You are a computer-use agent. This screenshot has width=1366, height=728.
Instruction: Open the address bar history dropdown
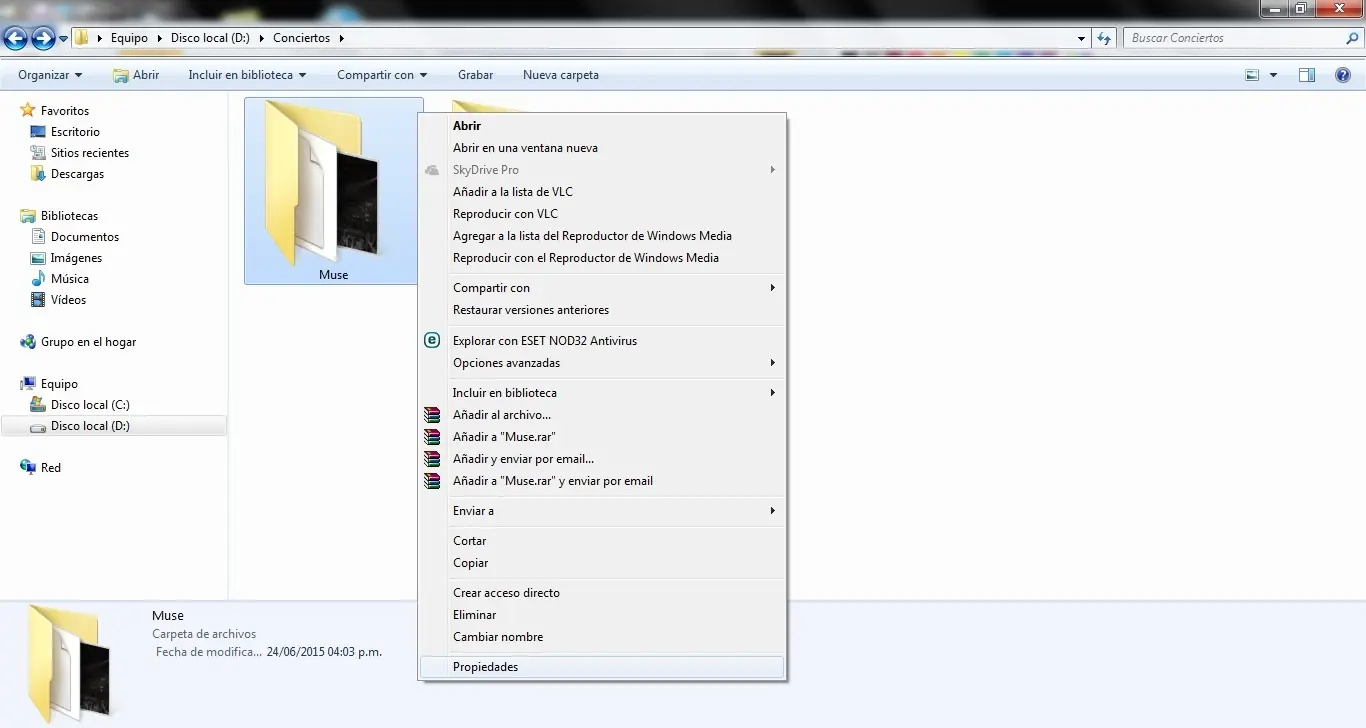click(x=1082, y=38)
